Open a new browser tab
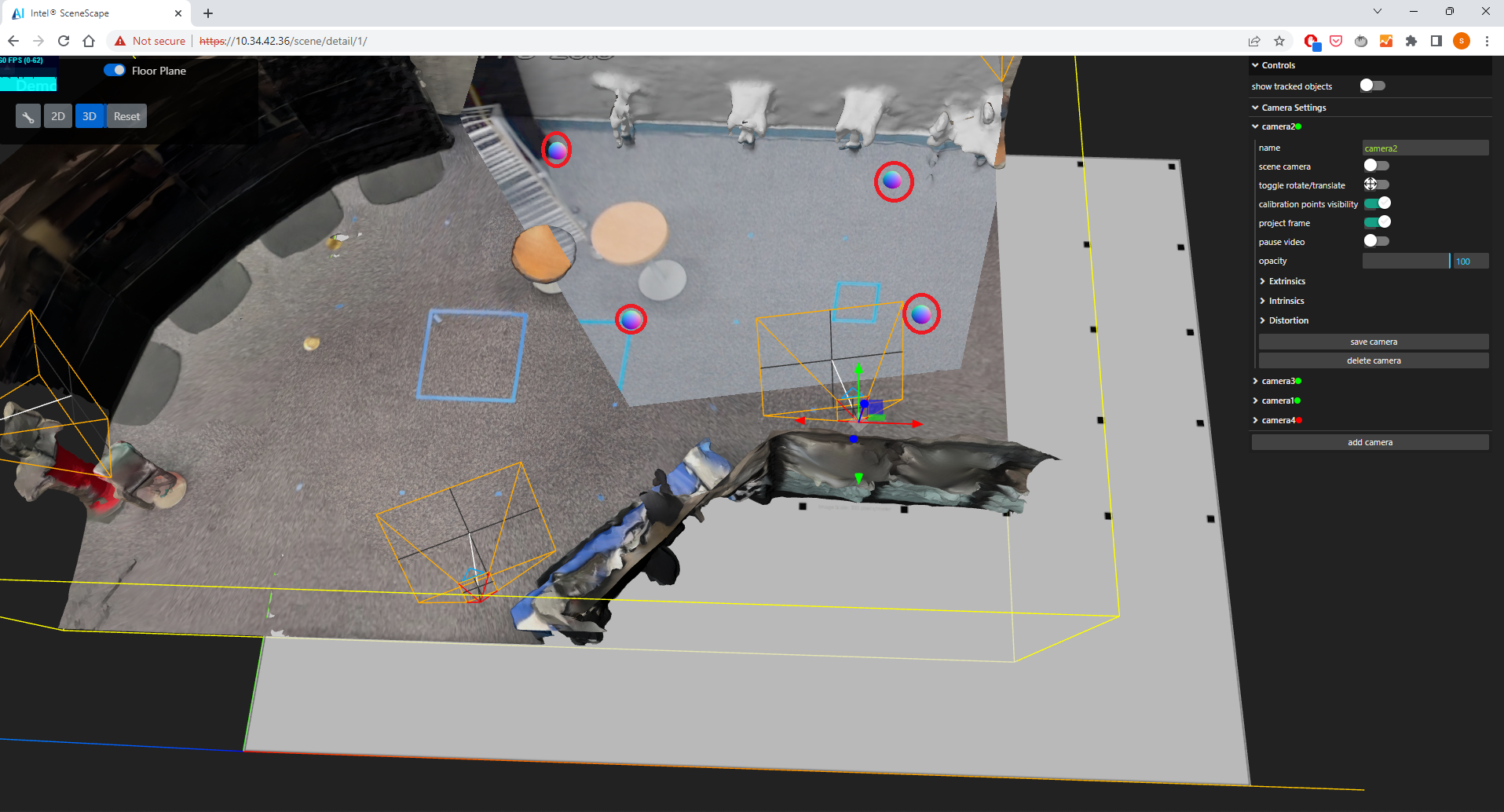This screenshot has width=1504, height=812. pos(208,13)
